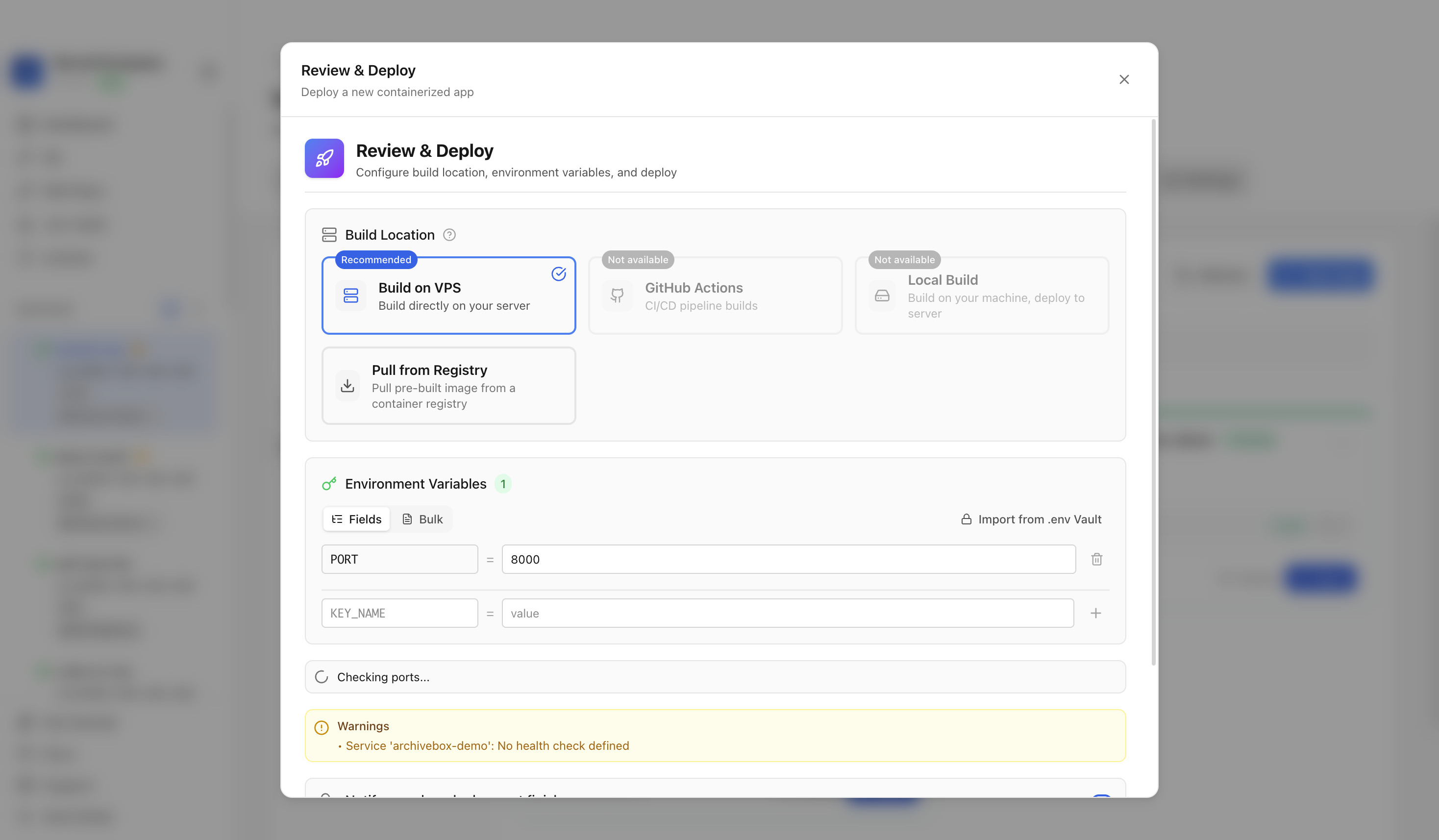Click the Build Location server icon
The width and height of the screenshot is (1439, 840).
click(x=329, y=235)
